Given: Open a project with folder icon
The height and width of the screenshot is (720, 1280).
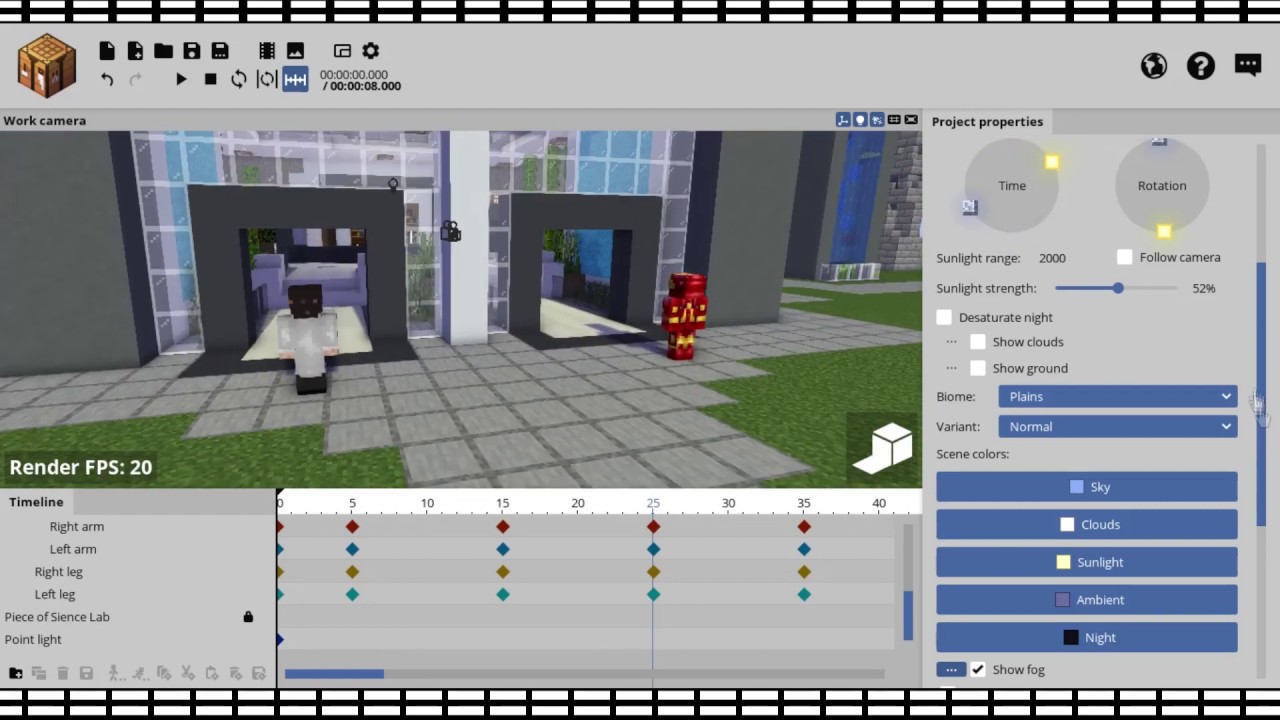Looking at the screenshot, I should (163, 50).
